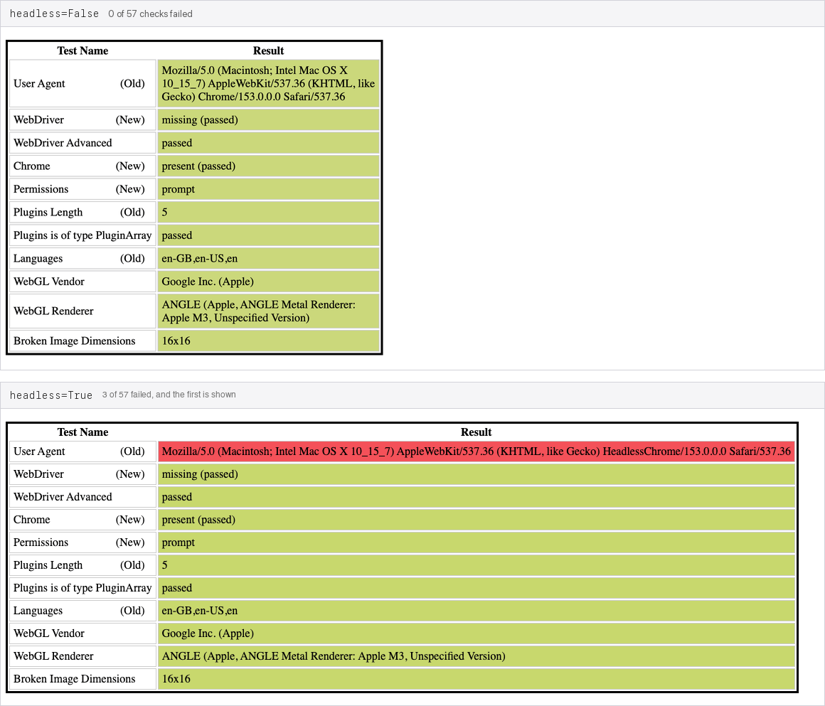Image resolution: width=825 pixels, height=706 pixels.
Task: Click the headless=True section label
Action: pyautogui.click(x=51, y=395)
